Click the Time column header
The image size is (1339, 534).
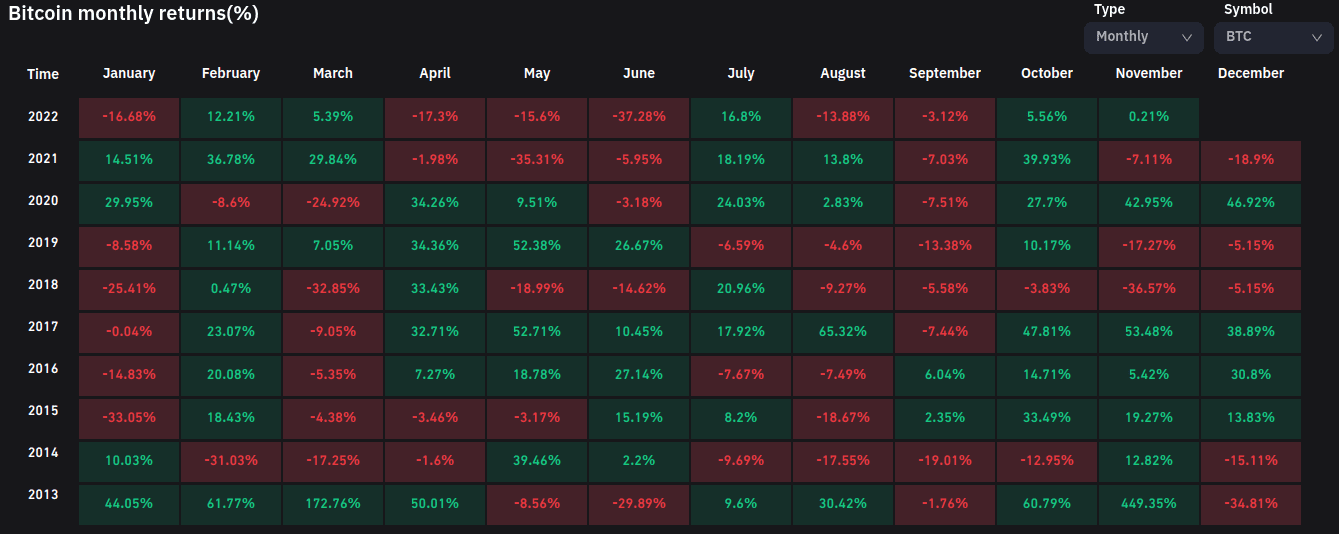[x=43, y=74]
